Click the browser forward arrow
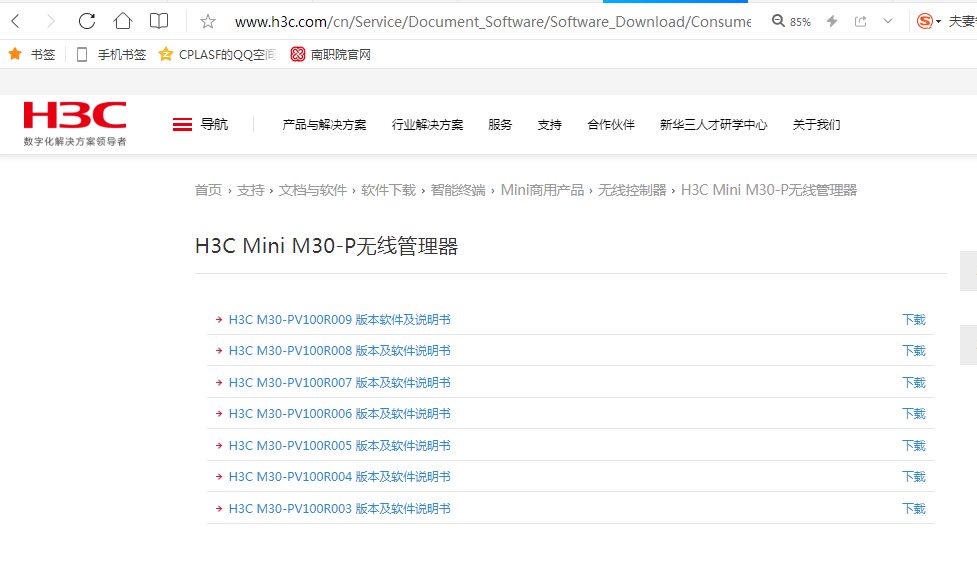This screenshot has height=562, width=977. [x=50, y=22]
